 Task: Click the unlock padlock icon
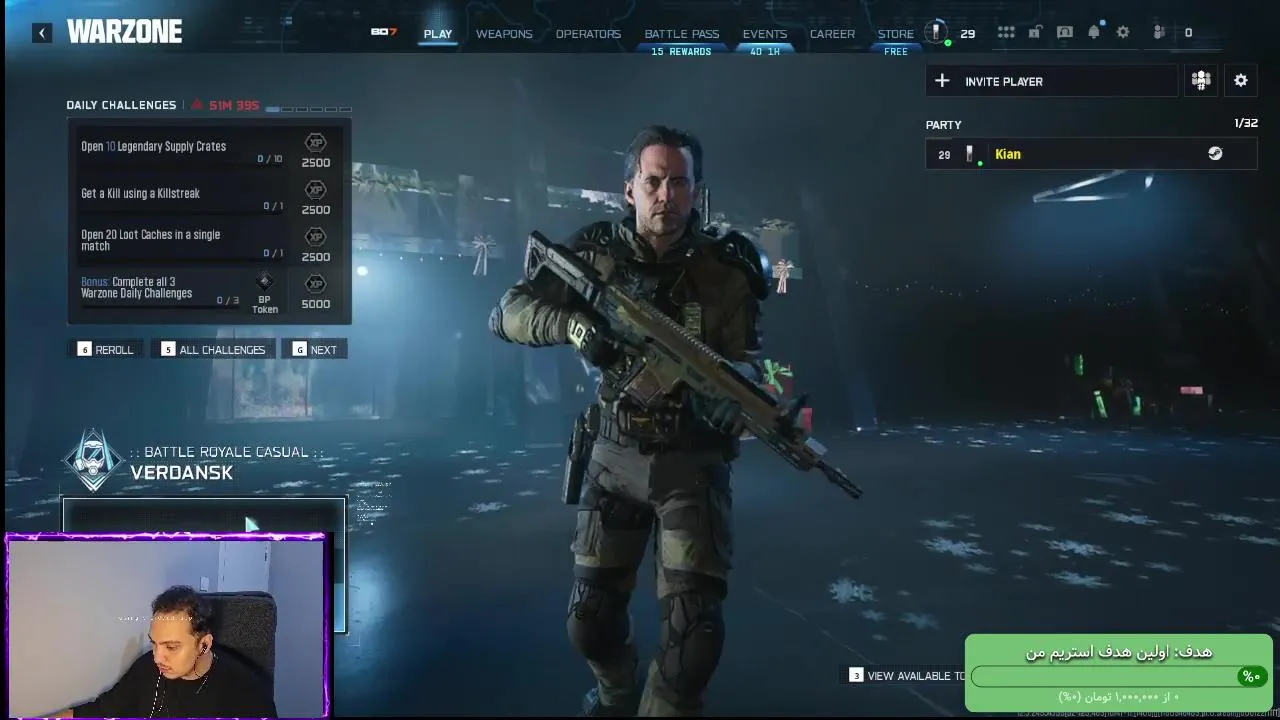tap(1035, 33)
